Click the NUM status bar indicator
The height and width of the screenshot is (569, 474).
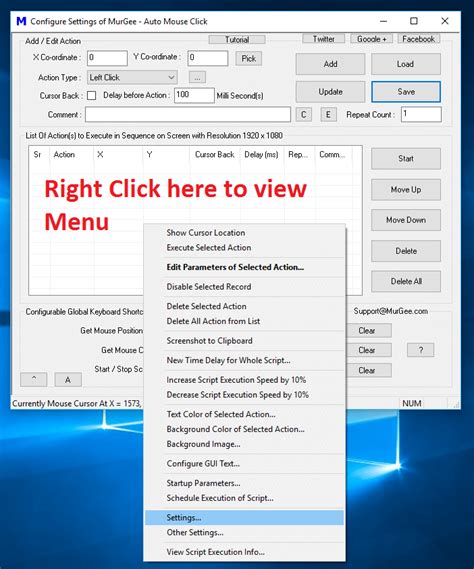(412, 404)
